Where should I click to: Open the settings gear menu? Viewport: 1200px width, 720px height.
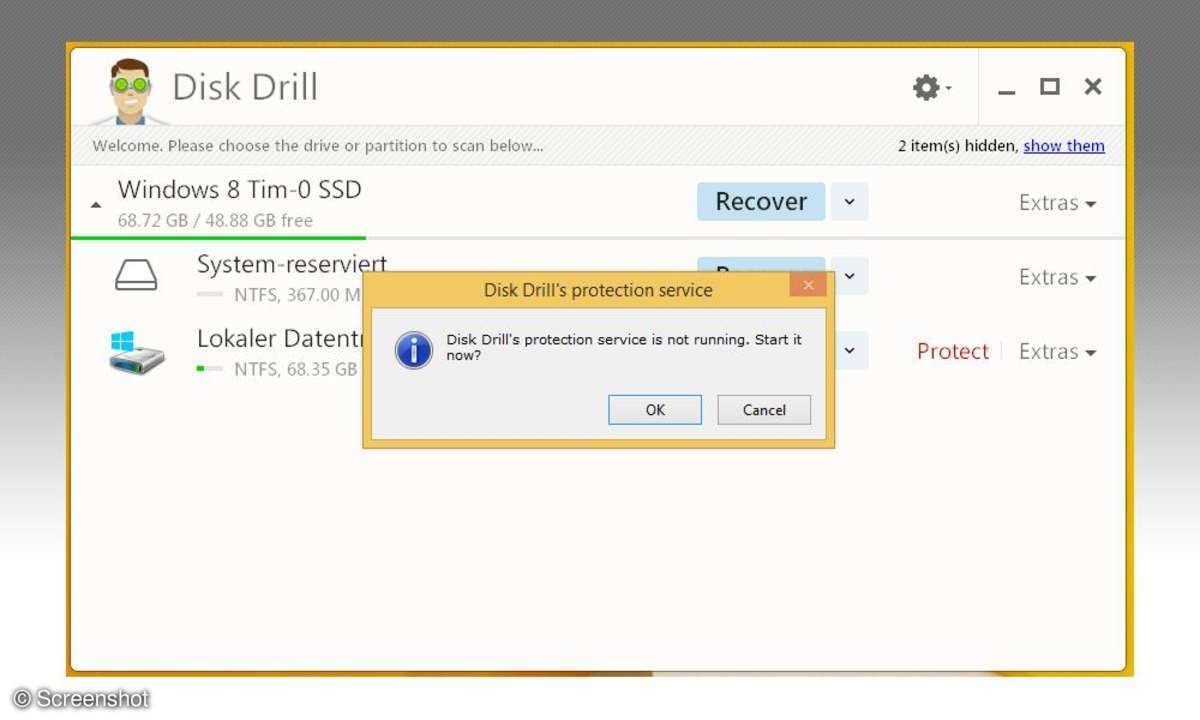(929, 88)
